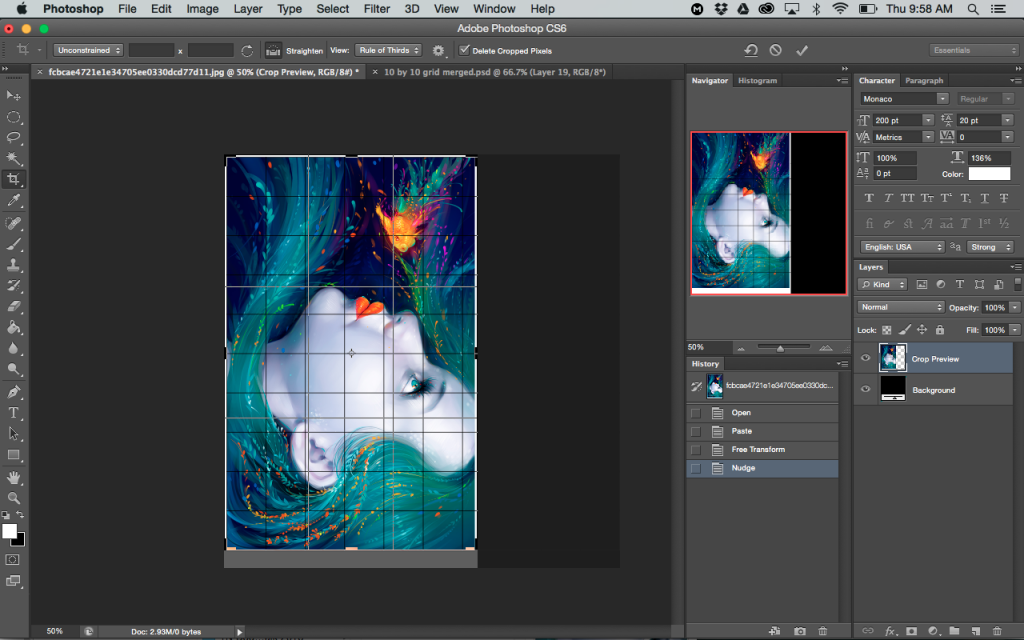
Task: Open the Image menu
Action: tap(202, 8)
